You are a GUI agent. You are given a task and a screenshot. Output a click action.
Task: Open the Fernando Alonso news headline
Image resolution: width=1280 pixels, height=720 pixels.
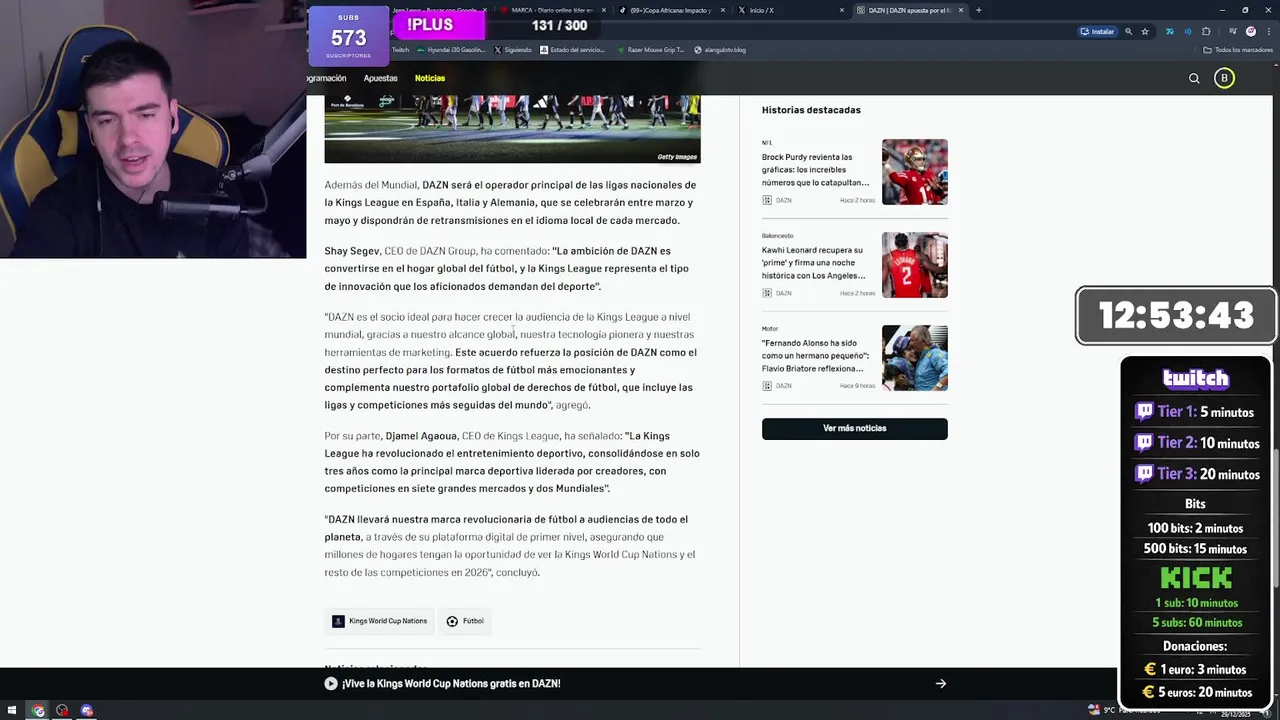click(x=816, y=356)
